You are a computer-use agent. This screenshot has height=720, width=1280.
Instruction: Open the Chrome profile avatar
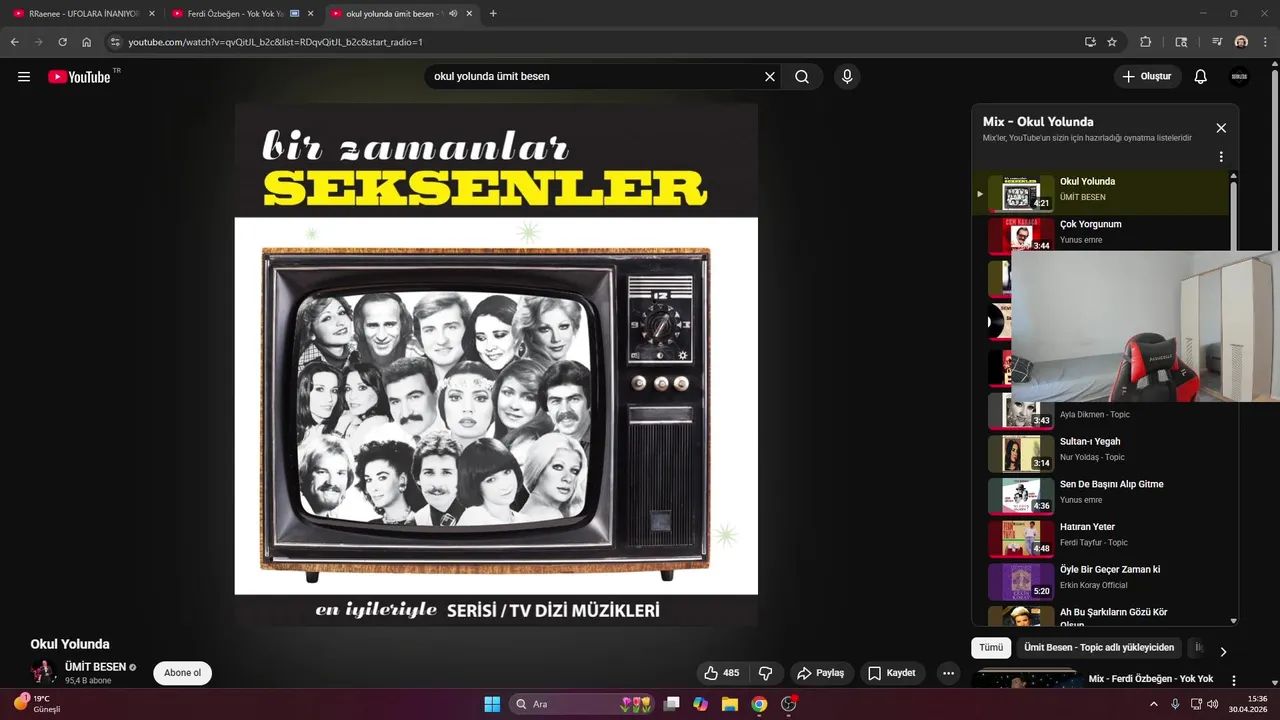coord(1241,42)
